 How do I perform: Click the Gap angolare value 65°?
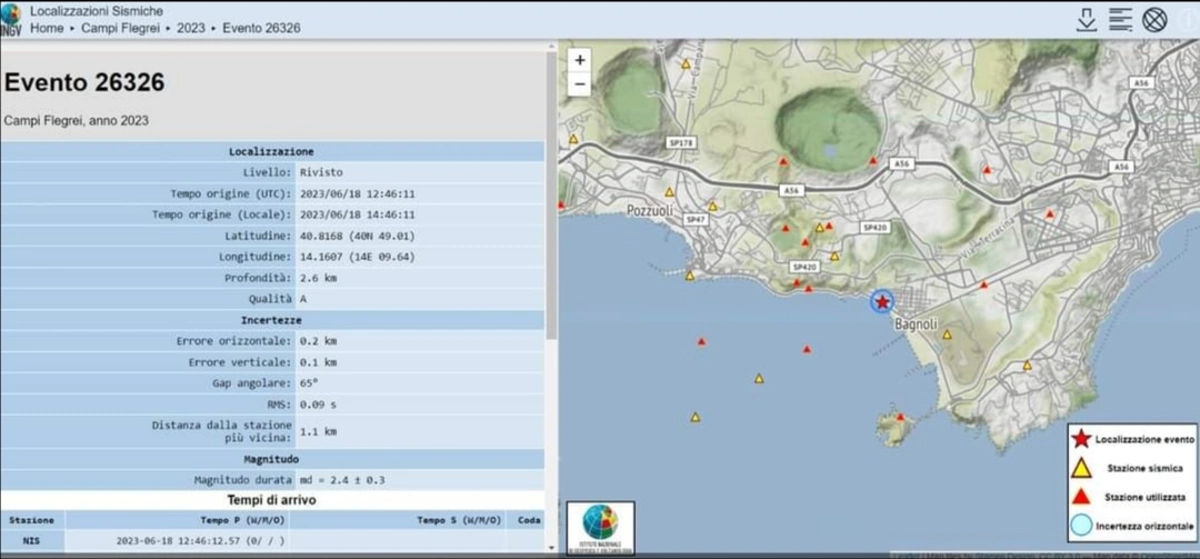click(308, 383)
